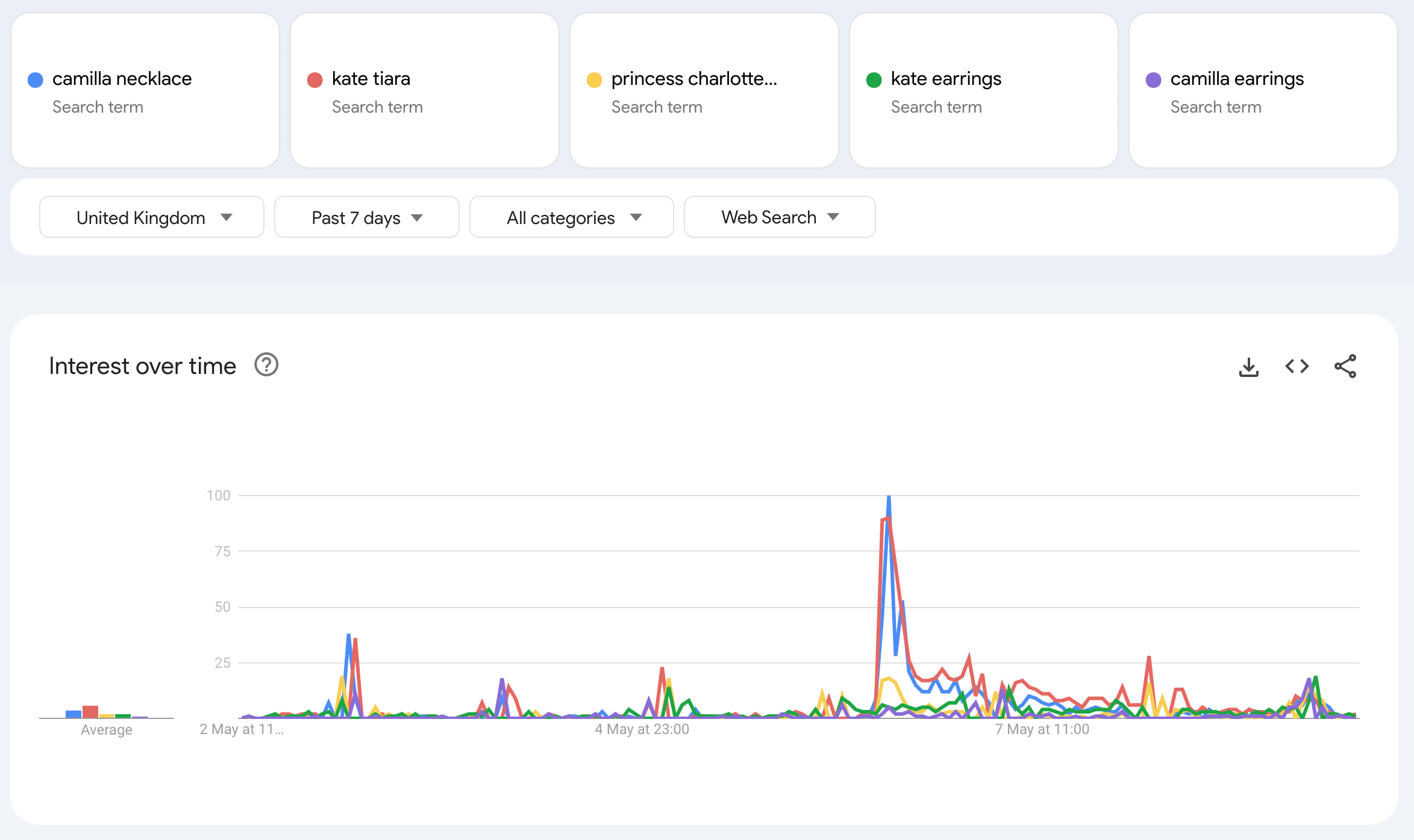Select the camilla earrings search term card
The height and width of the screenshot is (840, 1414).
(x=1263, y=90)
